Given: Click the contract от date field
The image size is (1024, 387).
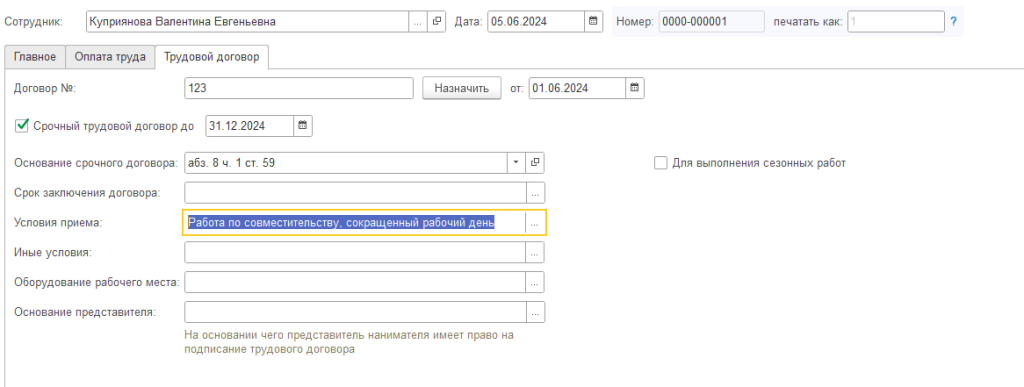Looking at the screenshot, I should (577, 88).
